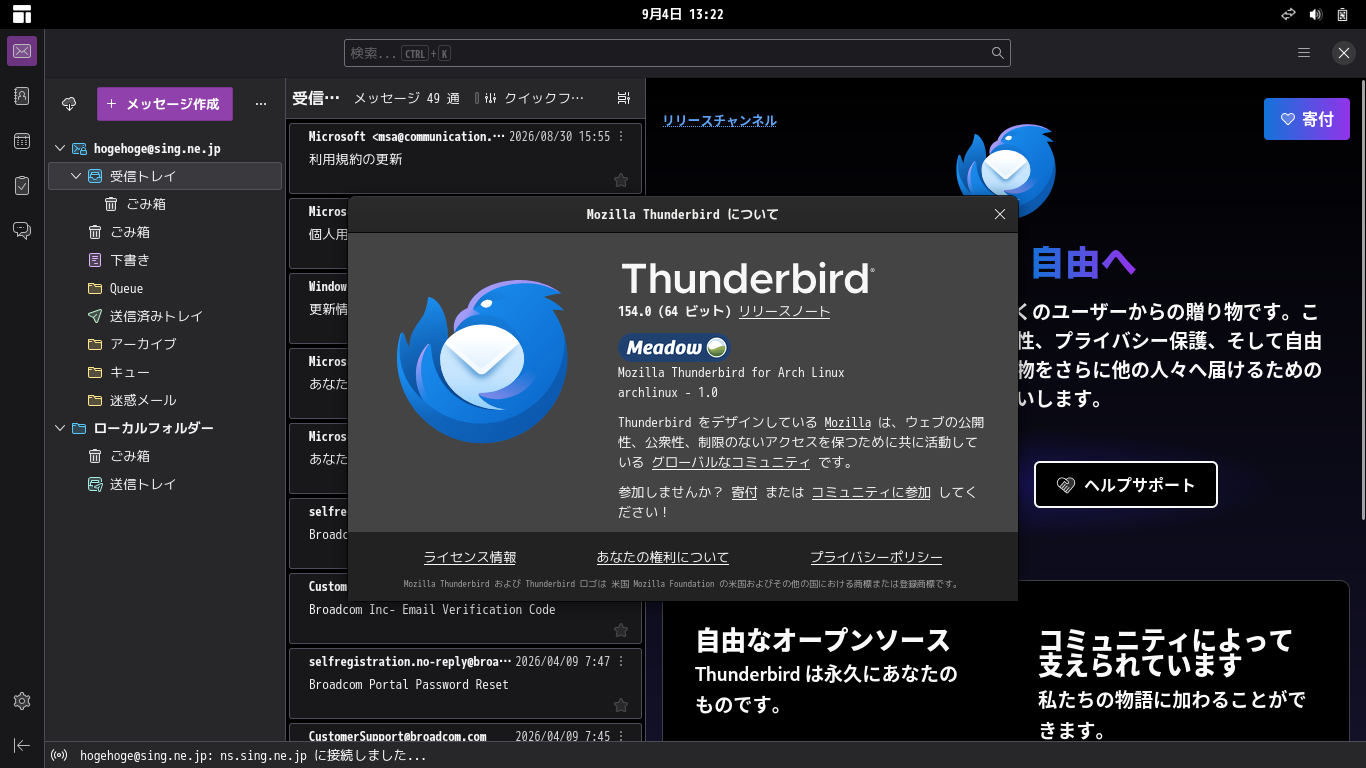Open the Chat space icon

22,231
